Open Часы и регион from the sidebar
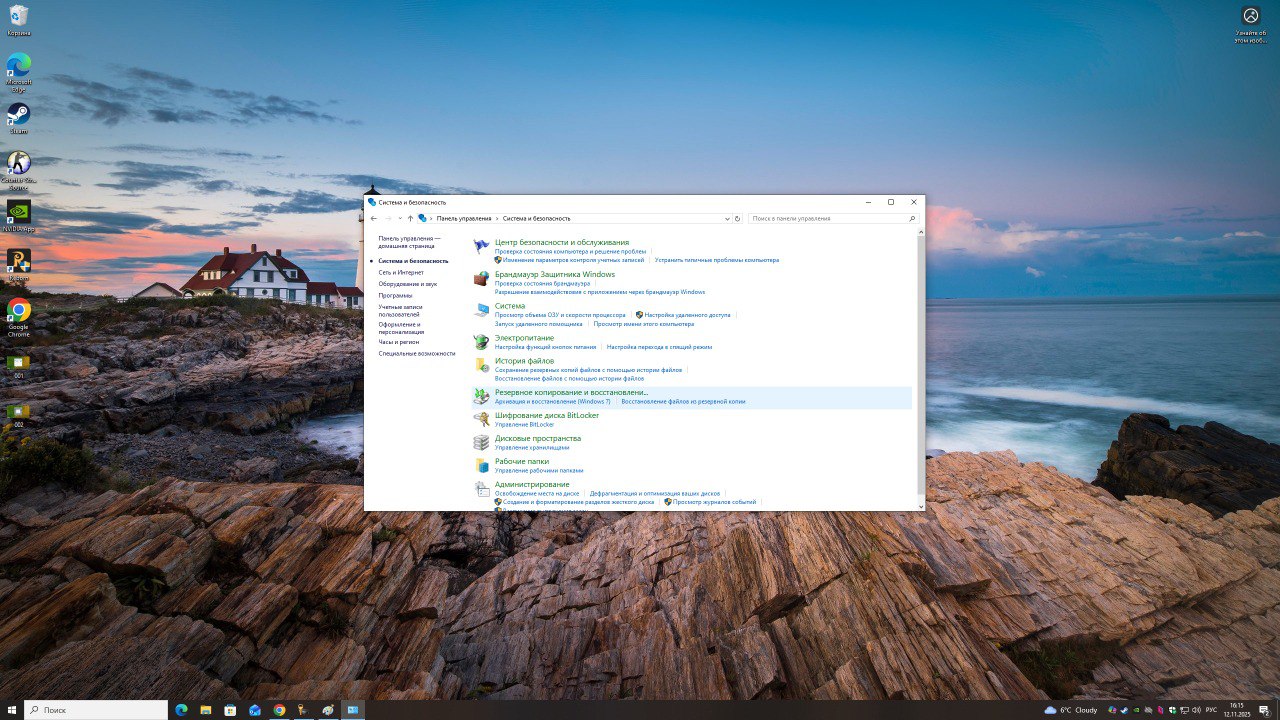The image size is (1280, 720). (x=398, y=342)
